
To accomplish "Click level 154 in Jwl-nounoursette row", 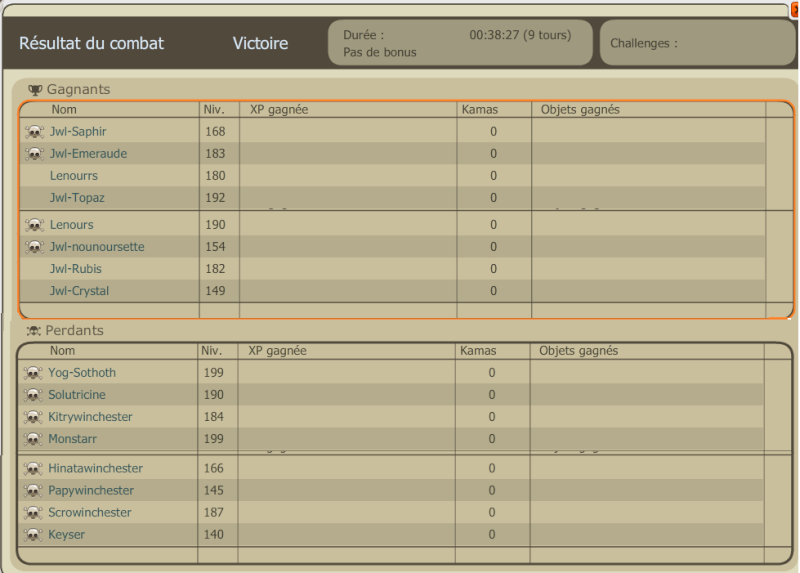I will [215, 246].
